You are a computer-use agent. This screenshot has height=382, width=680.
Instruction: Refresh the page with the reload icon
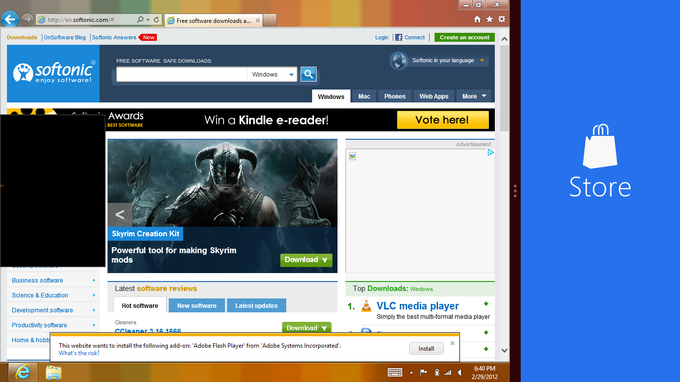156,20
